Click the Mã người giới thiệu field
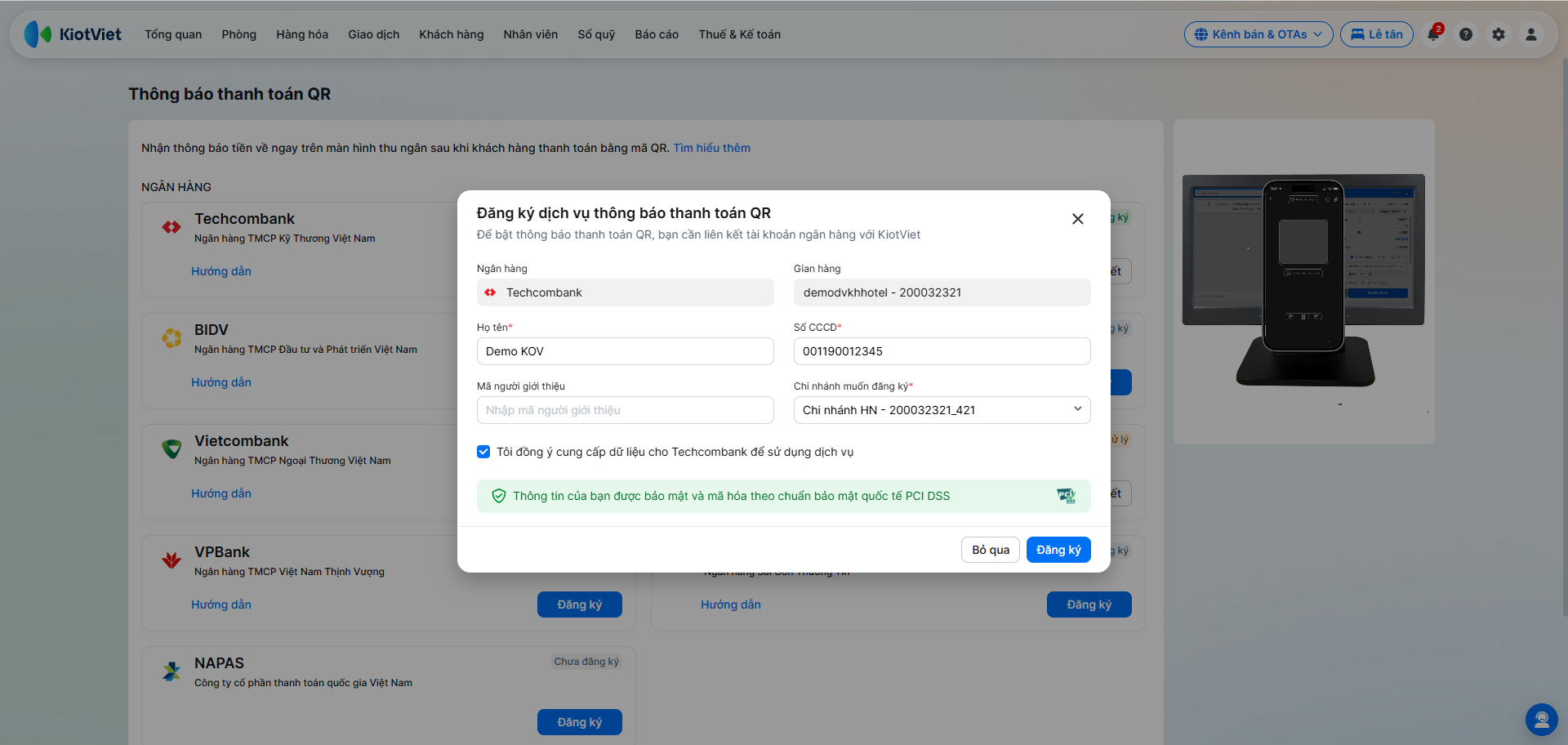The width and height of the screenshot is (1568, 745). click(x=626, y=410)
